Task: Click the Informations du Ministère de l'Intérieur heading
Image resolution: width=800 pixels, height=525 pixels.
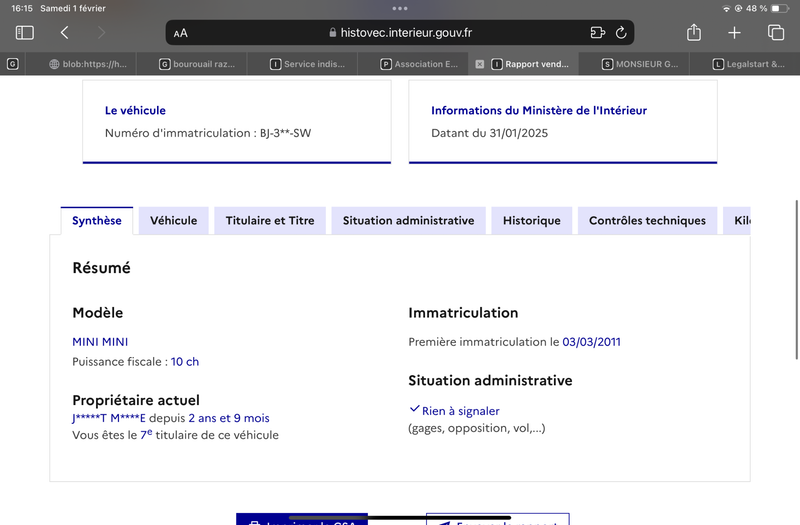Action: [x=539, y=110]
